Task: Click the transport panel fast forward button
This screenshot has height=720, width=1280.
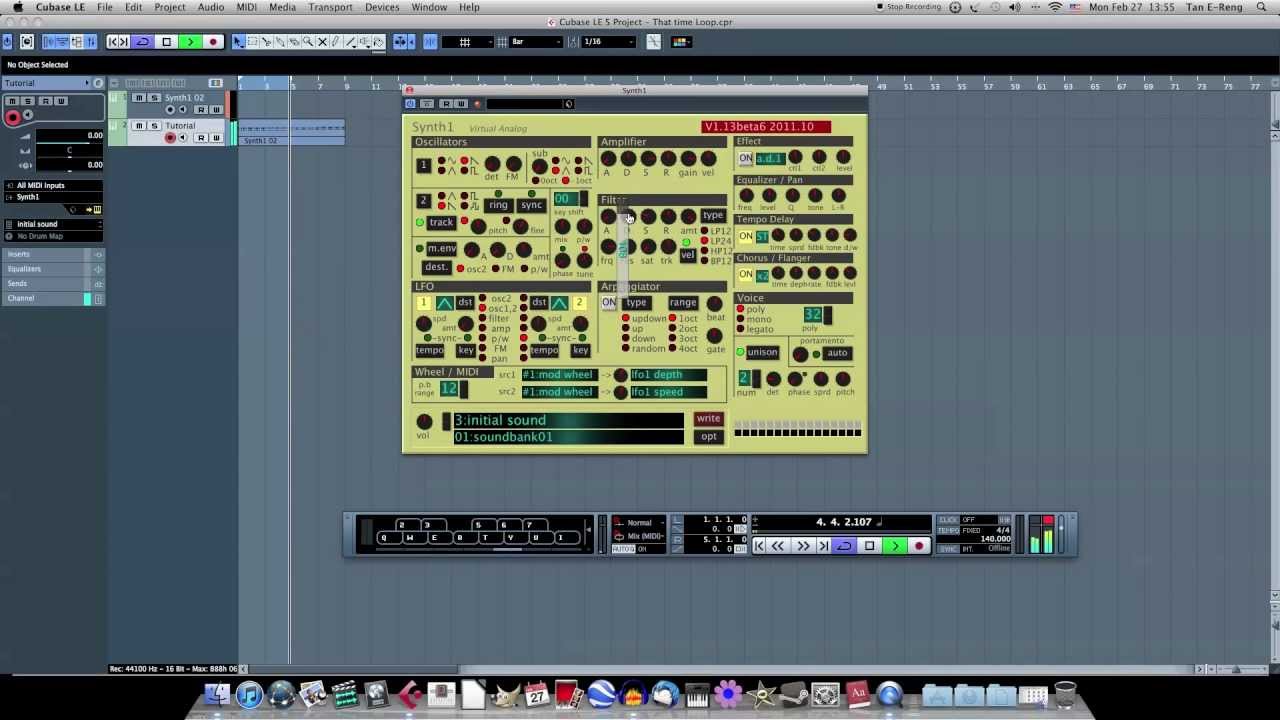Action: pyautogui.click(x=803, y=546)
